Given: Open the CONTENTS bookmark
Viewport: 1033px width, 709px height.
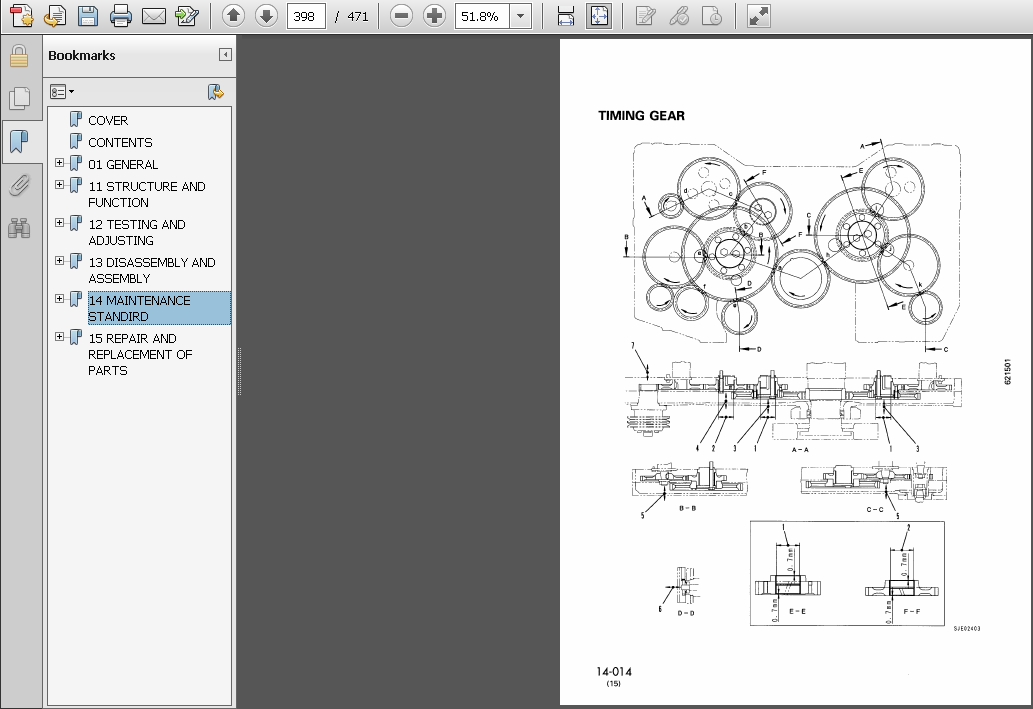Looking at the screenshot, I should [120, 142].
